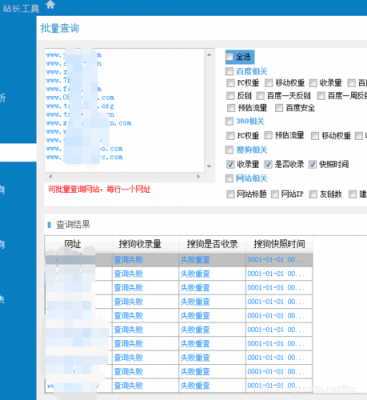367x400 pixels.
Task: Click inside the batch URL text area
Action: click(x=125, y=111)
